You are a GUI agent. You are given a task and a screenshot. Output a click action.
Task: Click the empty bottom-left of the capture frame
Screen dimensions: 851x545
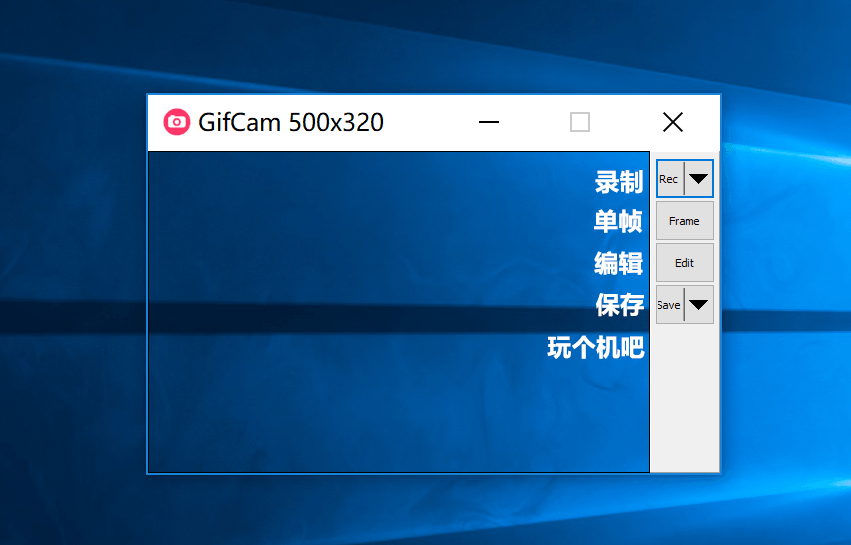(200, 440)
